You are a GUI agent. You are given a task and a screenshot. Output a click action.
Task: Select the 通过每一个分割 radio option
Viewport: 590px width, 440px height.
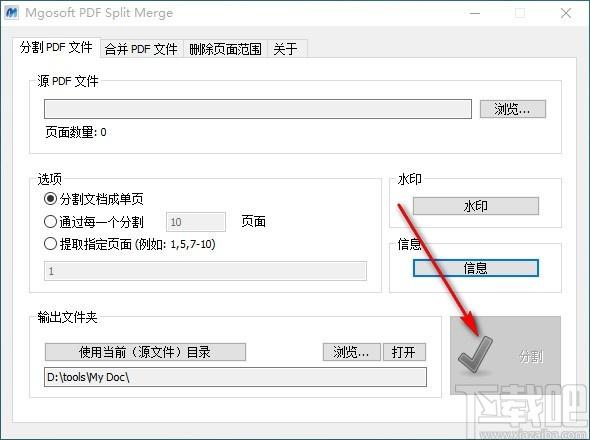point(94,222)
